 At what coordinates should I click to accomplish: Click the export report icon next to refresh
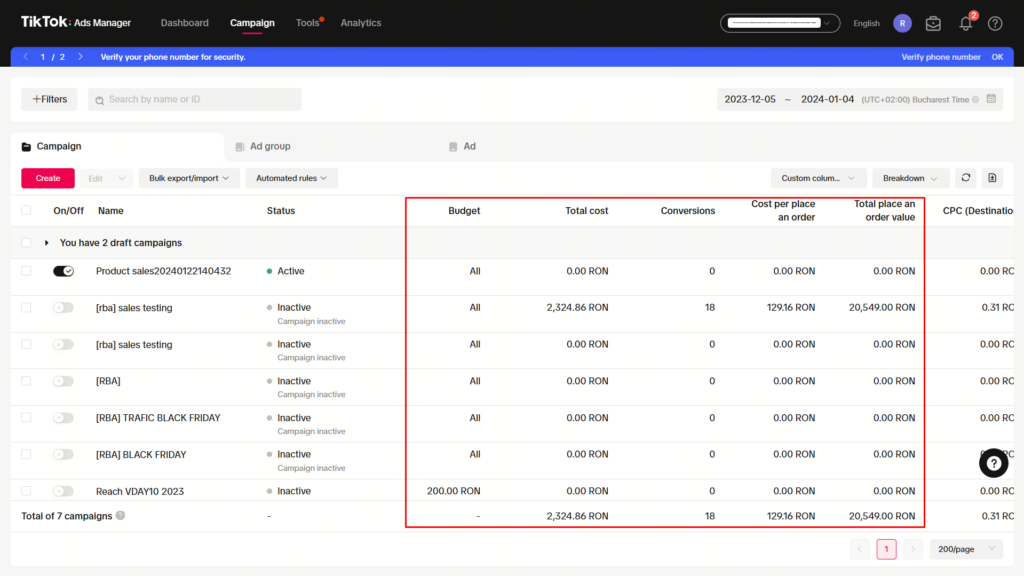pos(992,178)
